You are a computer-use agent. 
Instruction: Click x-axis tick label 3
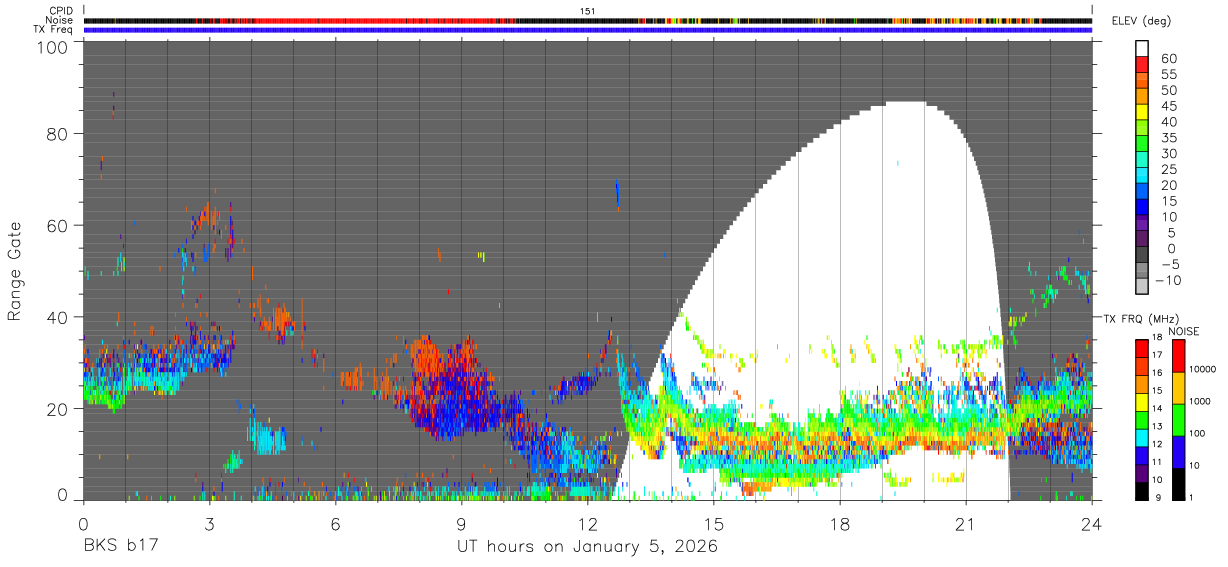click(209, 524)
